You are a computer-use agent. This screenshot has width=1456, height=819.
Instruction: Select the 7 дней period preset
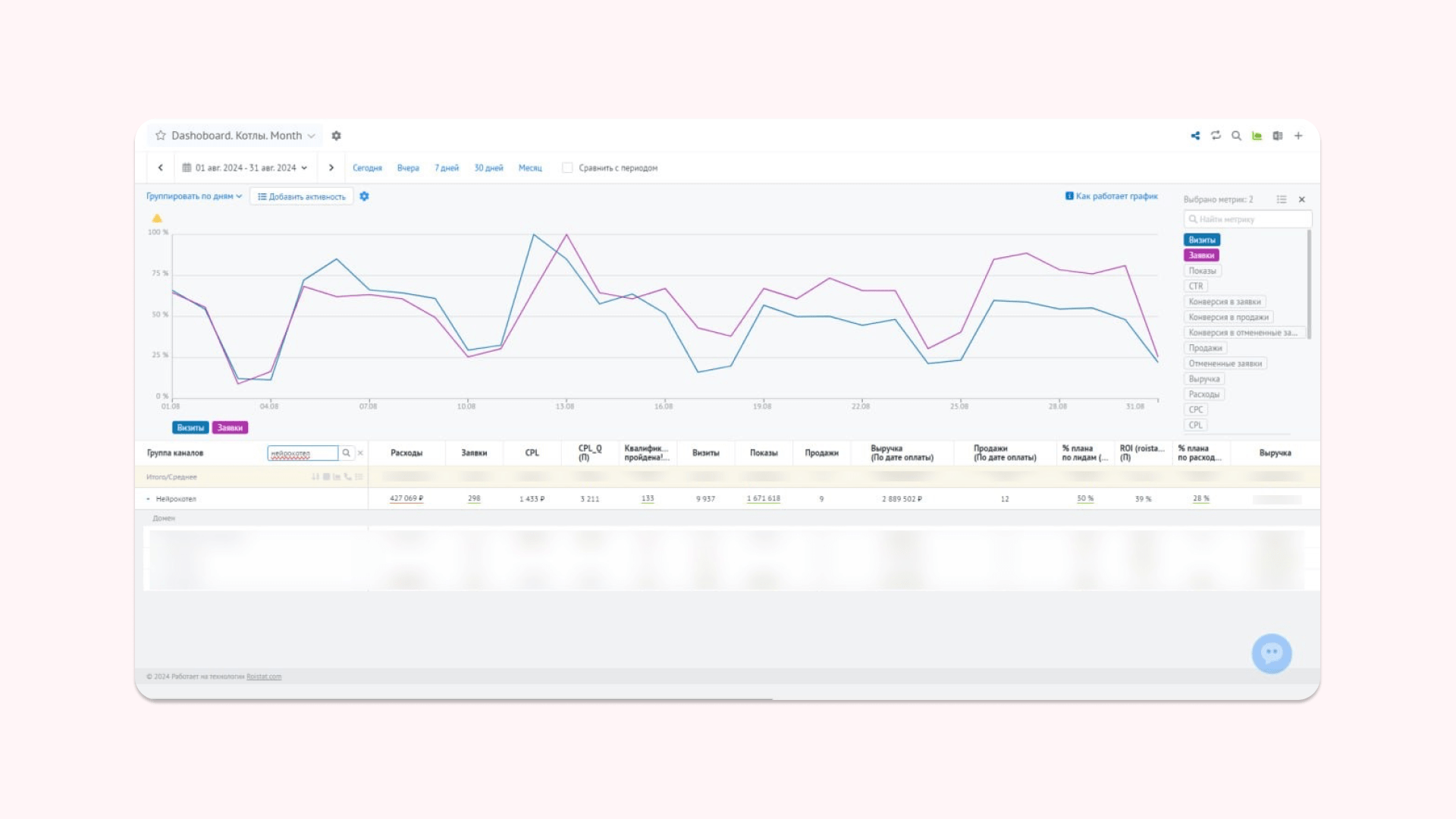[446, 168]
